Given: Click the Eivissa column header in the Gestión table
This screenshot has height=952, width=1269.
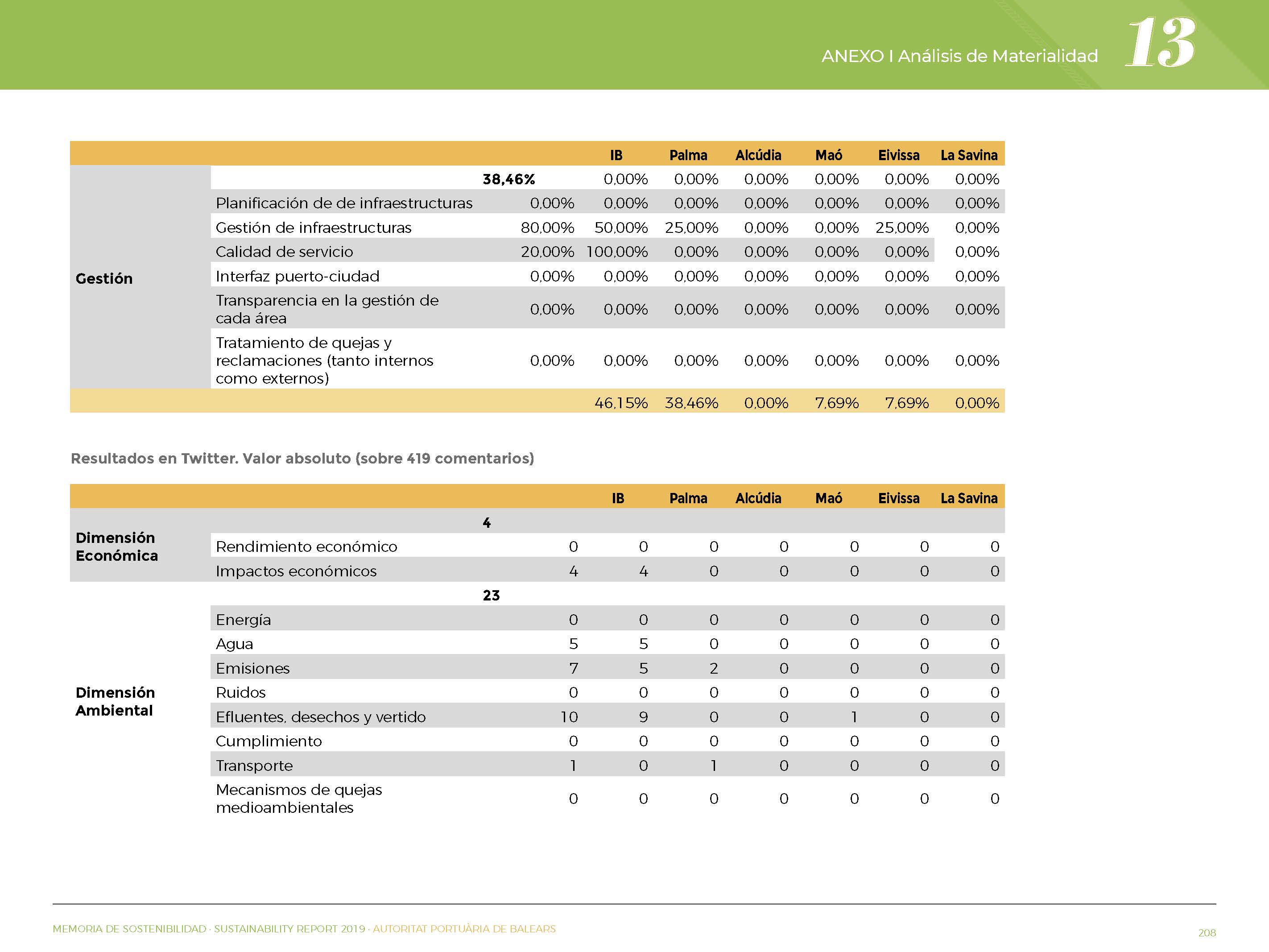Looking at the screenshot, I should coord(898,155).
